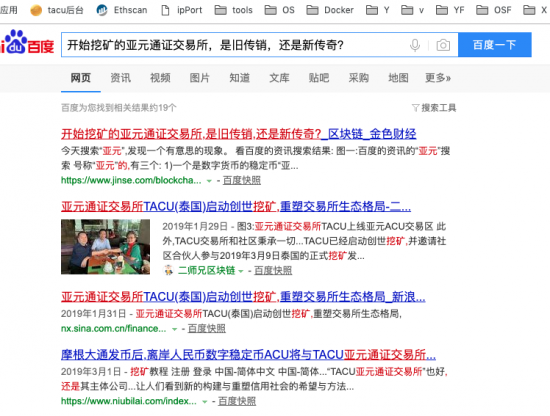Expand dropdown arrow beside 二师兄区块链

241,271
